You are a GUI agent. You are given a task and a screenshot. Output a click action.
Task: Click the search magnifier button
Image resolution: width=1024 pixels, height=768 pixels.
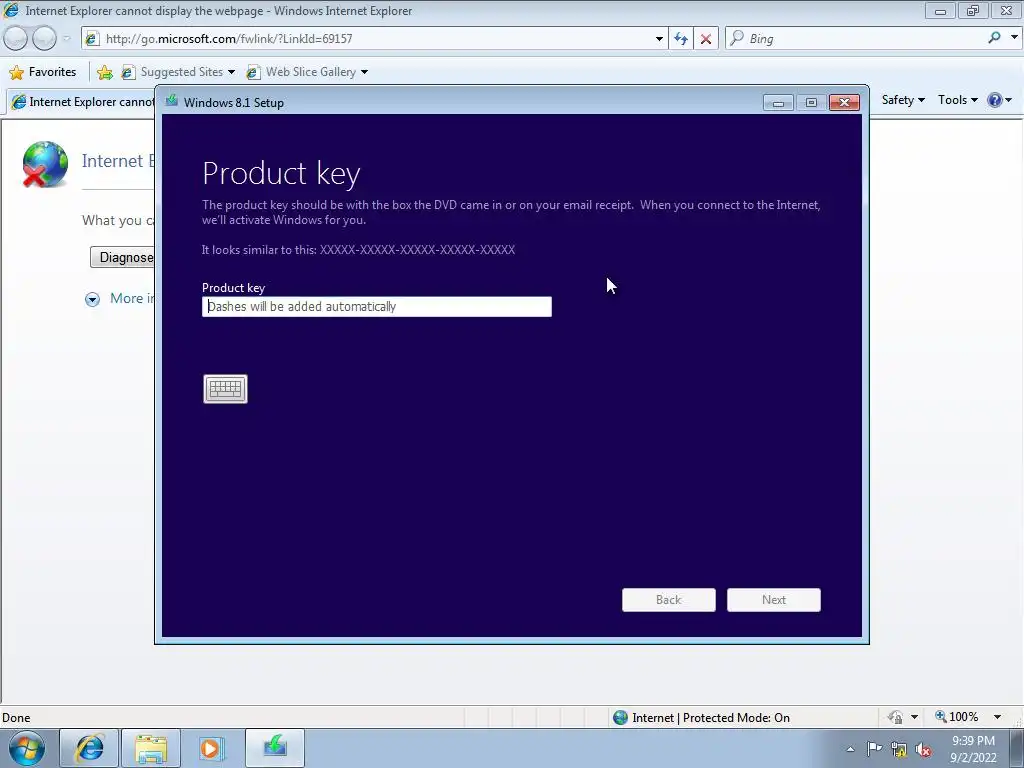pos(995,38)
